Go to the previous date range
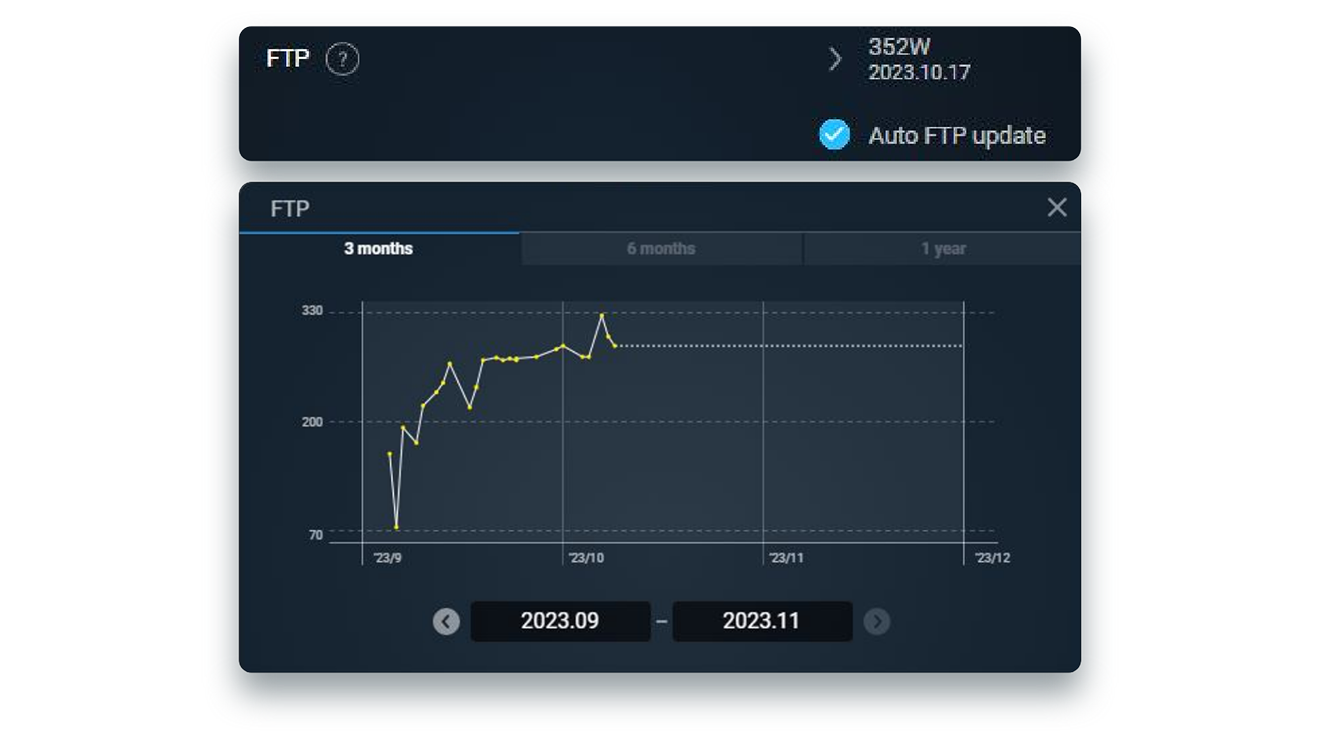Image resolution: width=1320 pixels, height=741 pixels. tap(446, 621)
